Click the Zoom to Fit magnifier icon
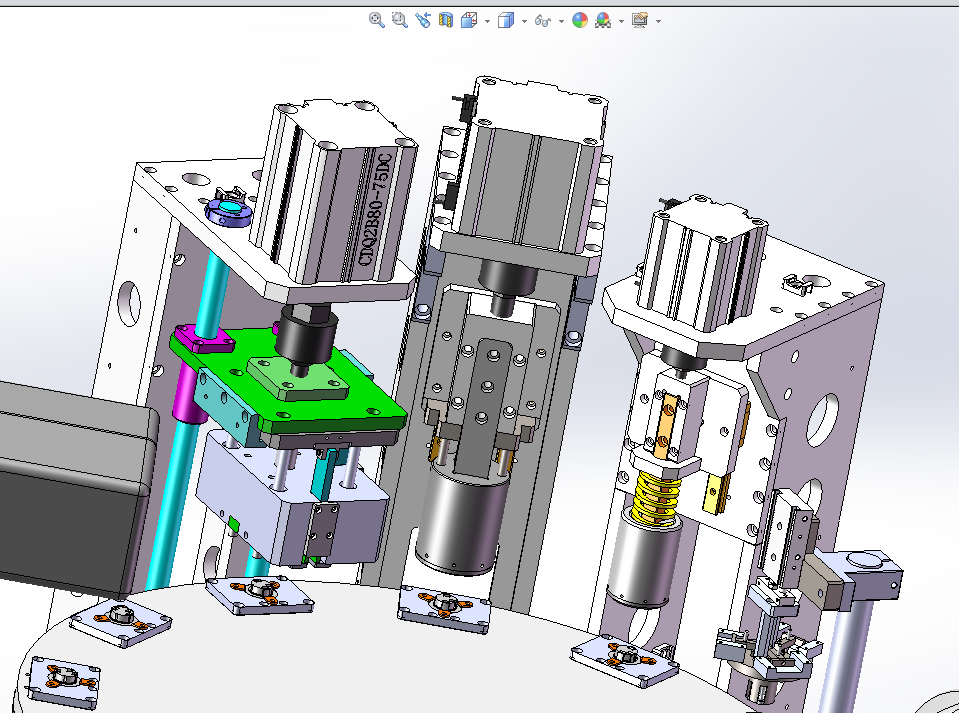The height and width of the screenshot is (713, 959). pyautogui.click(x=377, y=20)
